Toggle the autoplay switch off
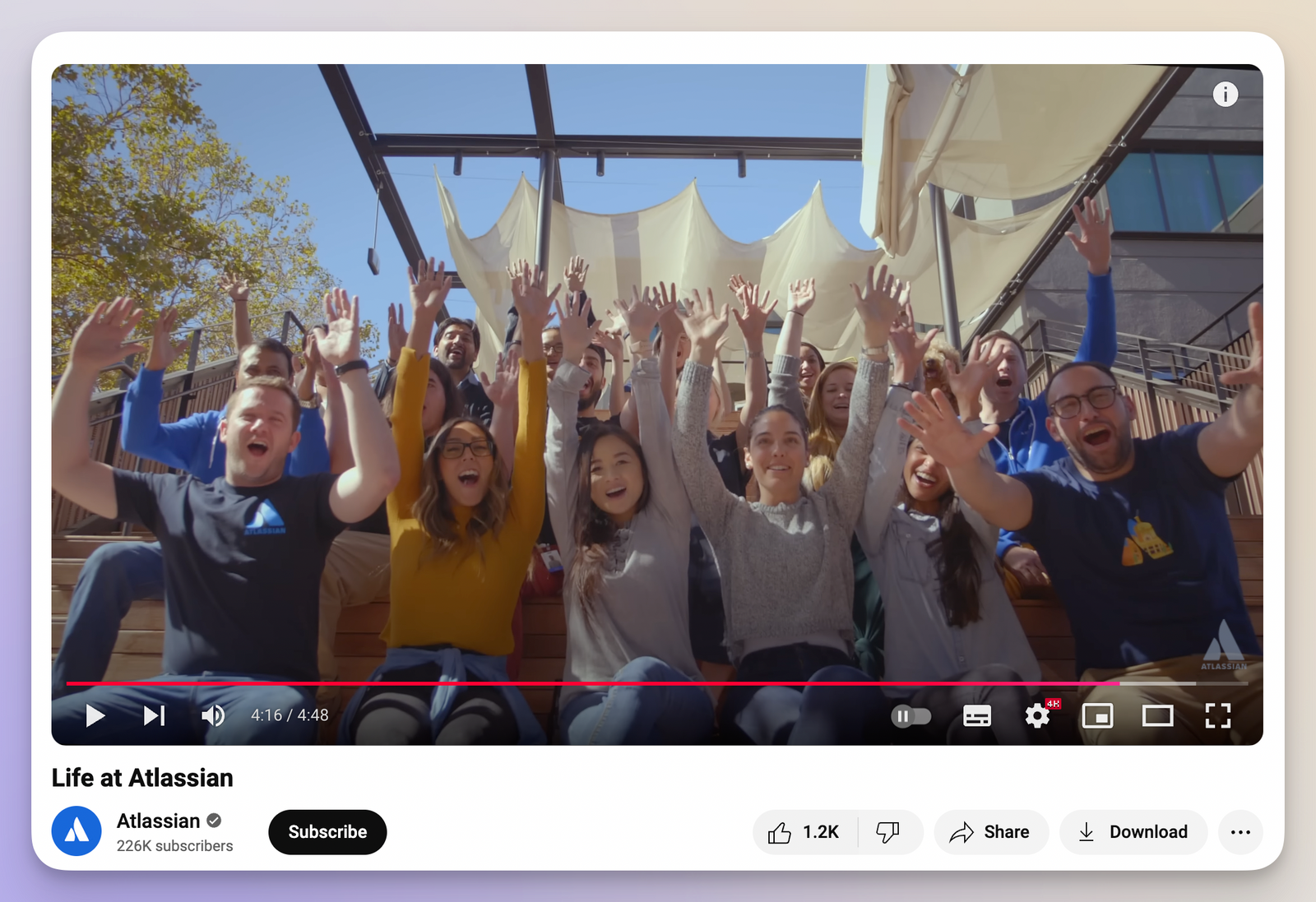The width and height of the screenshot is (1316, 902). tap(911, 715)
